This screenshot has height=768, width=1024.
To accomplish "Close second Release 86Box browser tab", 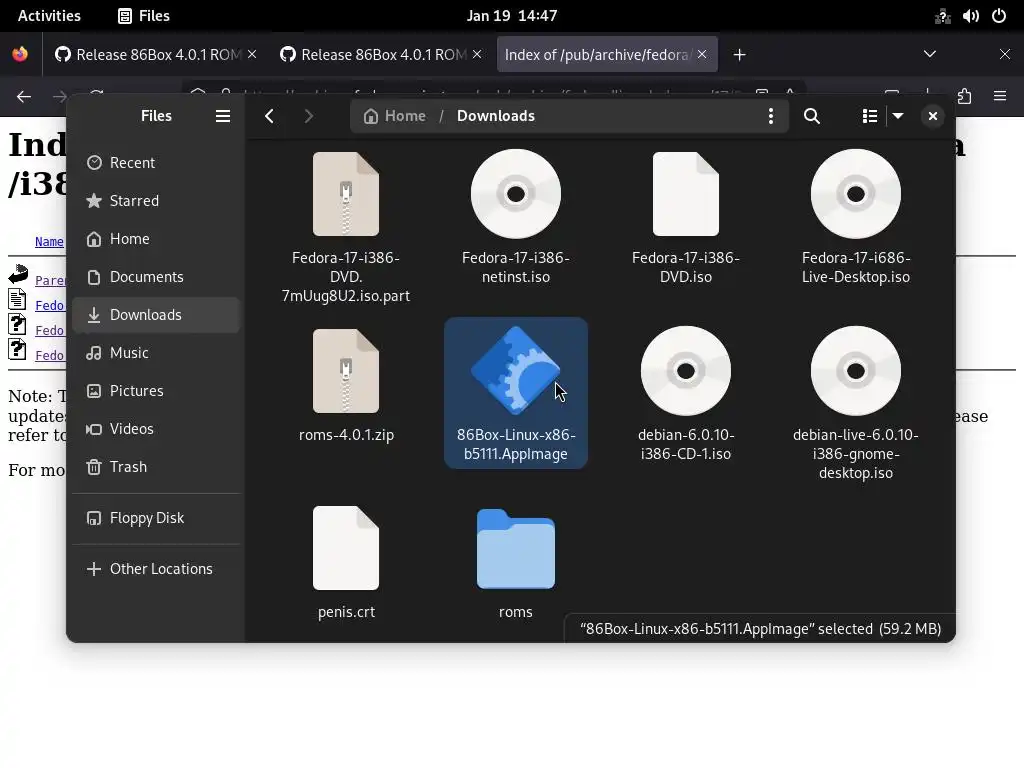I will coord(477,55).
